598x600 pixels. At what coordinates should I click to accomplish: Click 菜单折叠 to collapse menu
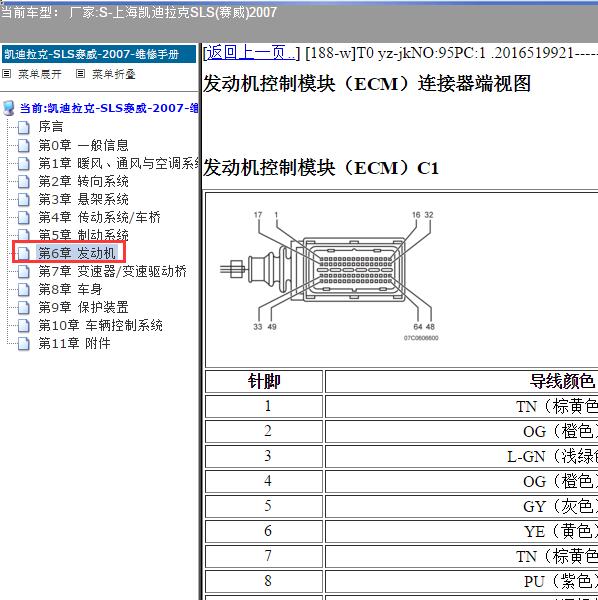click(114, 74)
